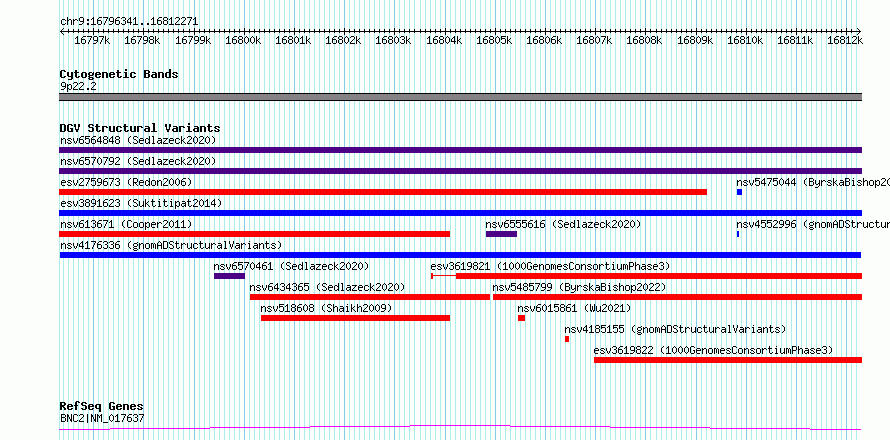Click the nsv6555616 (Sedlazeck2020) label
This screenshot has width=890, height=440.
point(563,224)
